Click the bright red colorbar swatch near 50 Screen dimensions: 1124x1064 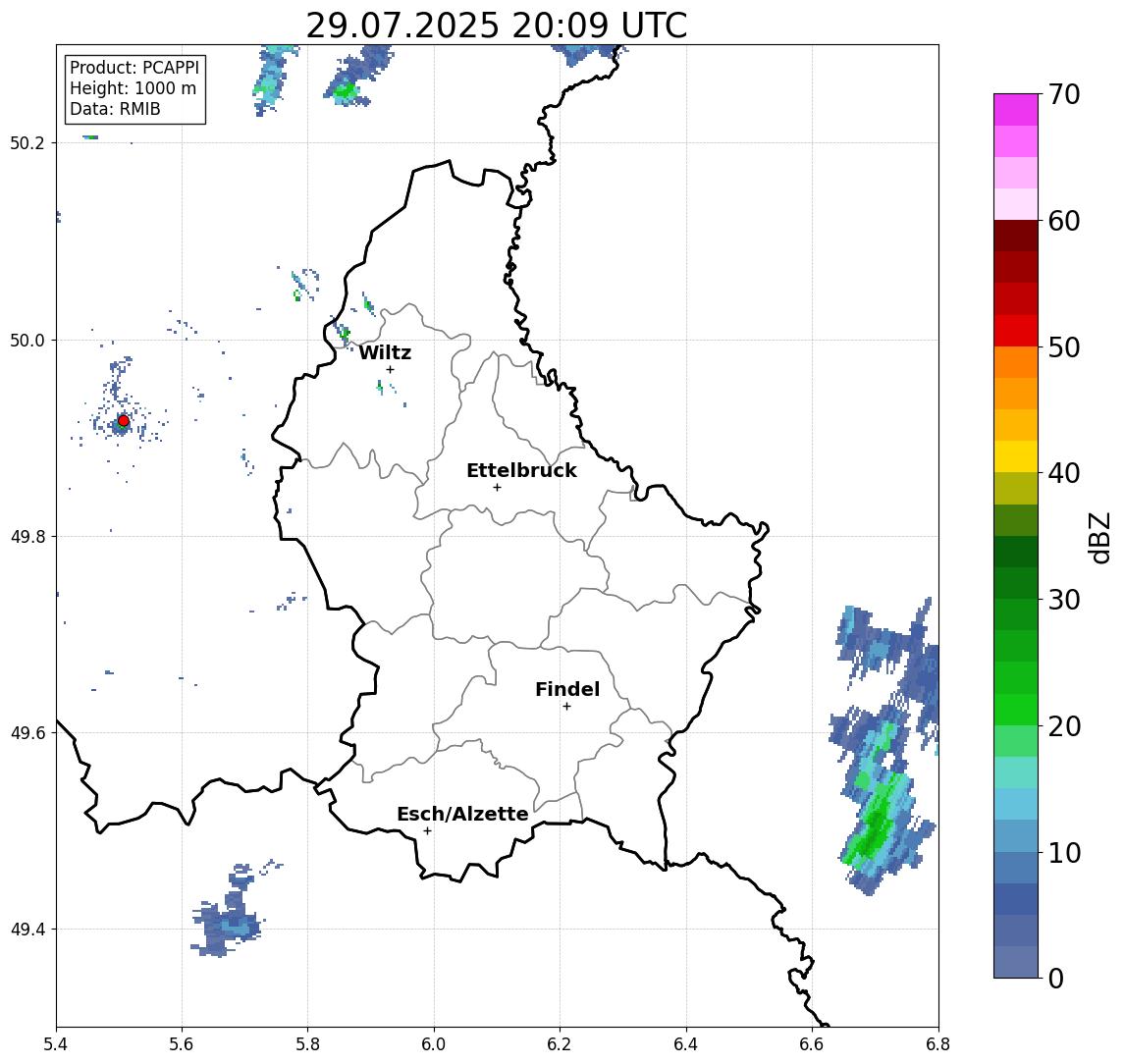1016,331
